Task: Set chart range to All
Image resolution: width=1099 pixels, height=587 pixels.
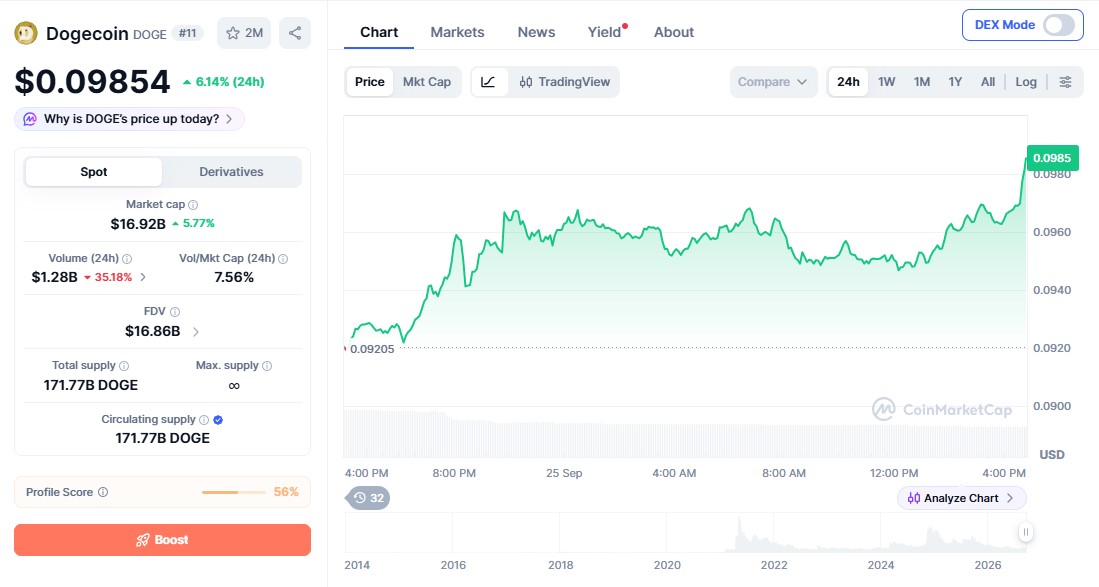Action: tap(988, 82)
